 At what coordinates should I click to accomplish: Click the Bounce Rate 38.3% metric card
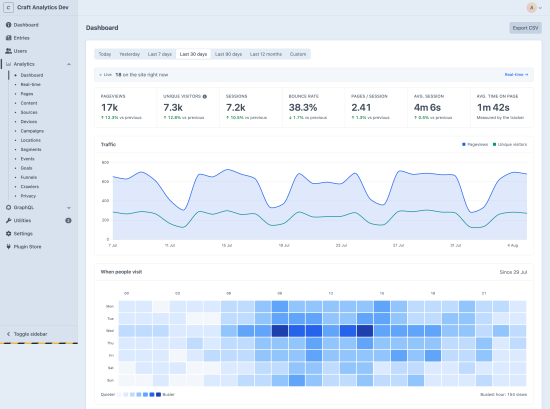(x=314, y=107)
